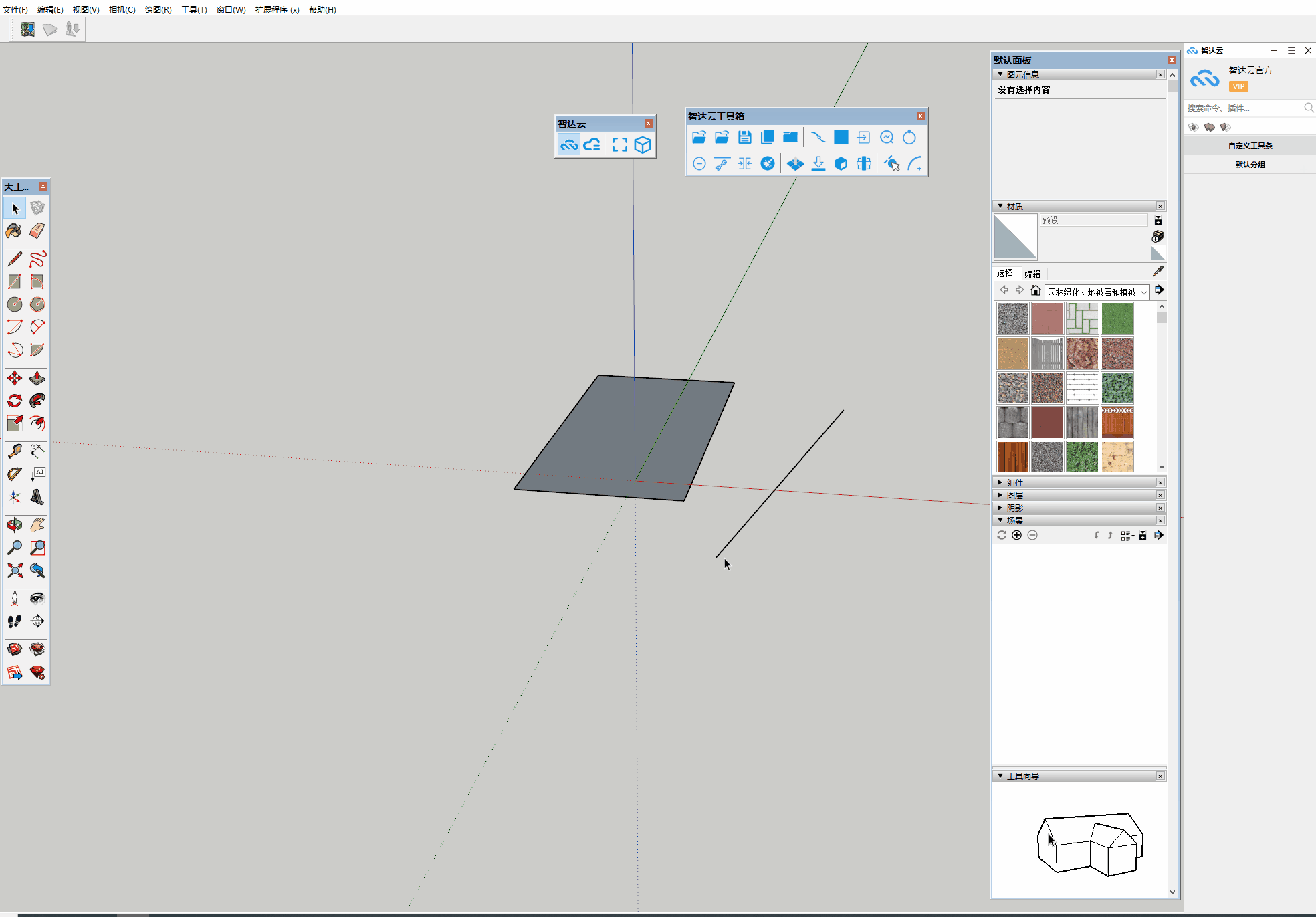The image size is (1316, 917).
Task: Click the eyedropper sample paint icon
Action: (1158, 271)
